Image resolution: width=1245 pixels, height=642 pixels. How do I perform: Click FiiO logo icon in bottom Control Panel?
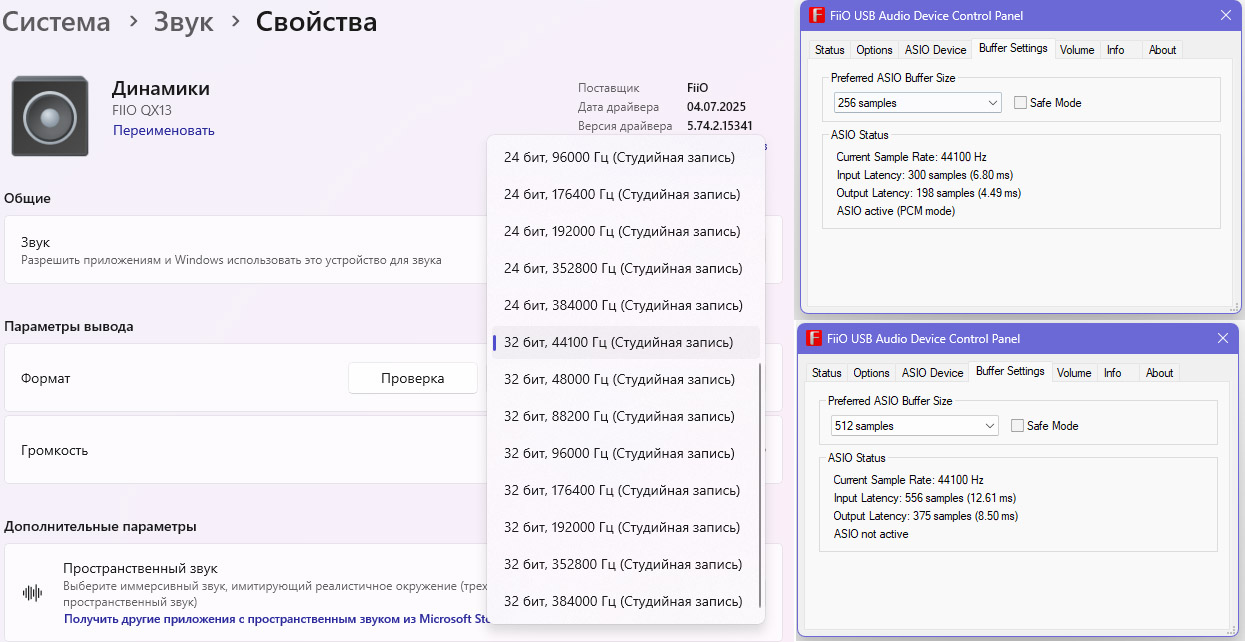click(x=813, y=339)
